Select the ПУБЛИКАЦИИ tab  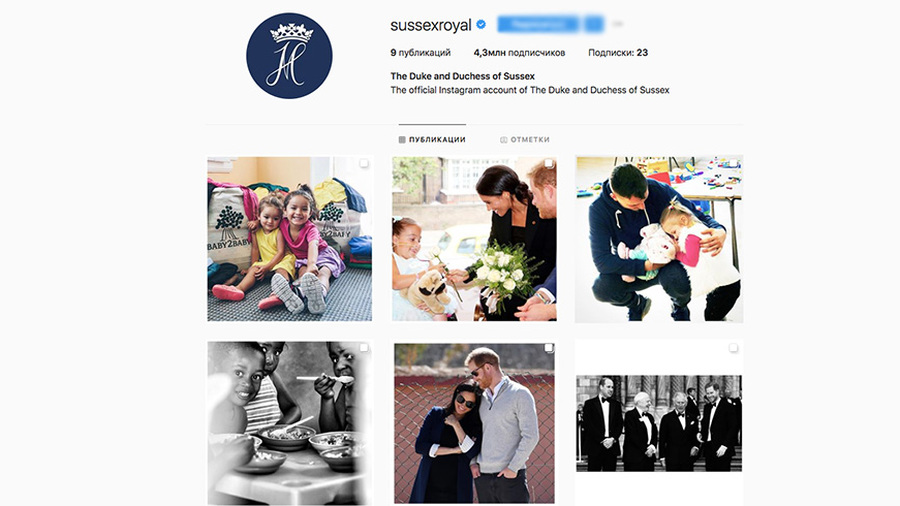[x=432, y=139]
